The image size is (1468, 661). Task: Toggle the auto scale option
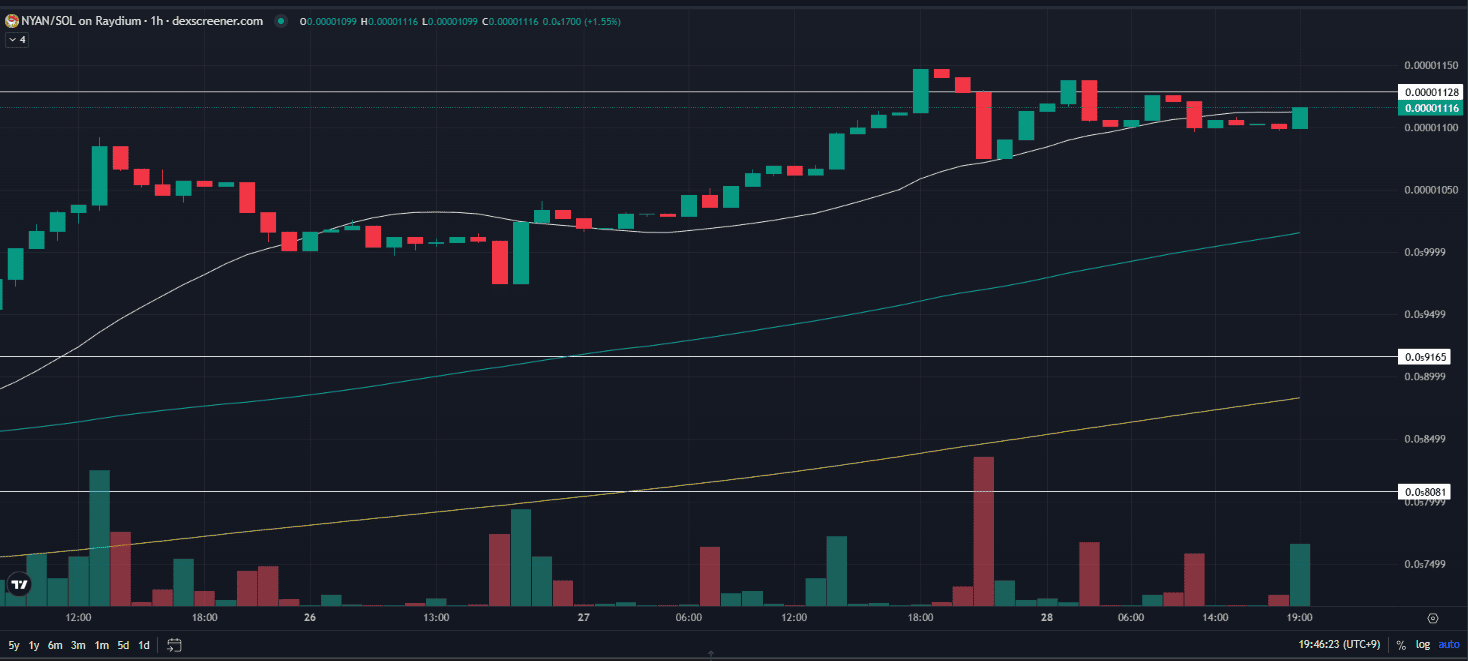[1449, 645]
